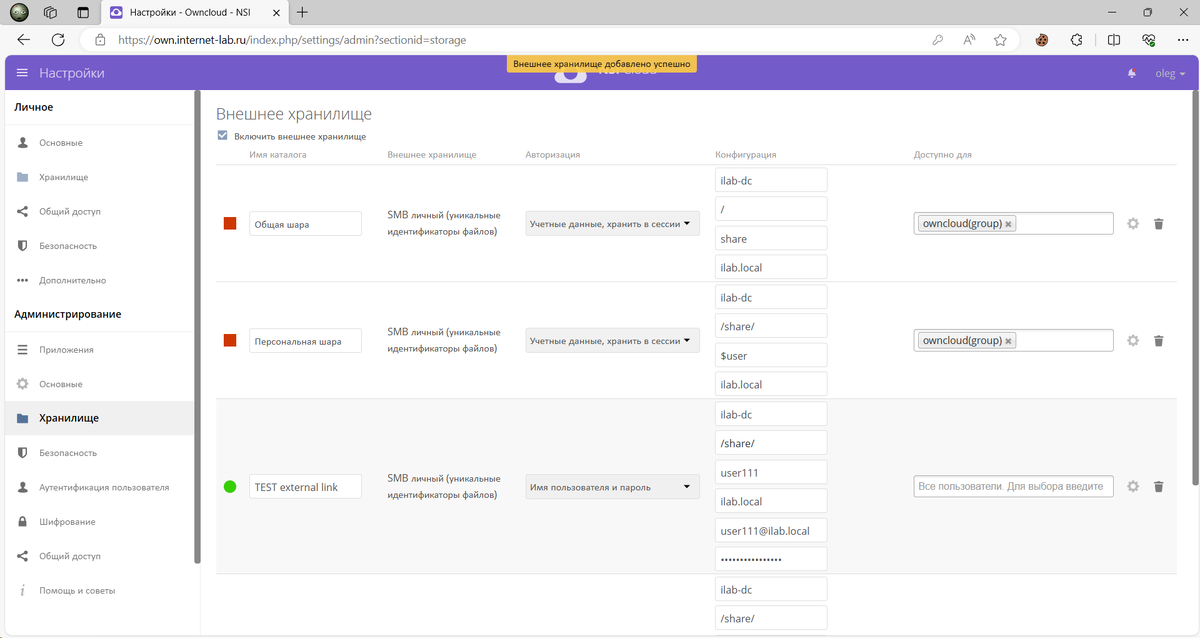Open browser Settings and more menu
1200x638 pixels.
(x=1182, y=40)
